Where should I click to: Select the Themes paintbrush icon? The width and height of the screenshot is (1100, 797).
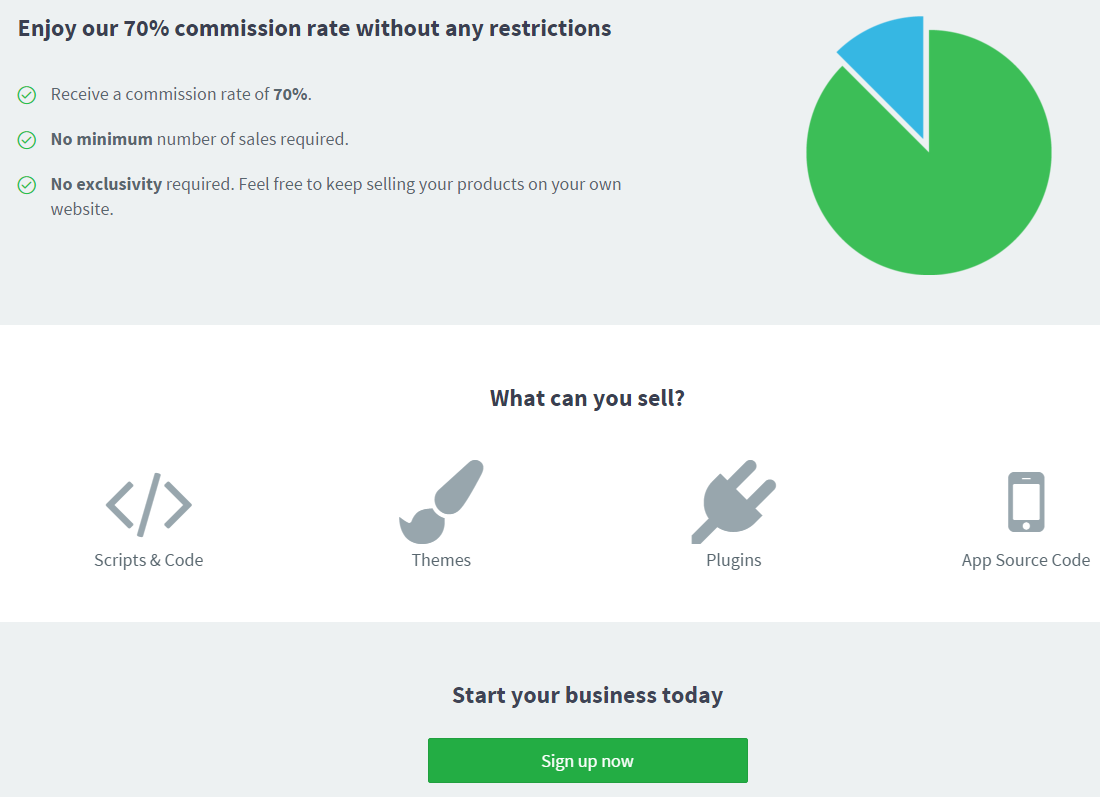pos(441,502)
